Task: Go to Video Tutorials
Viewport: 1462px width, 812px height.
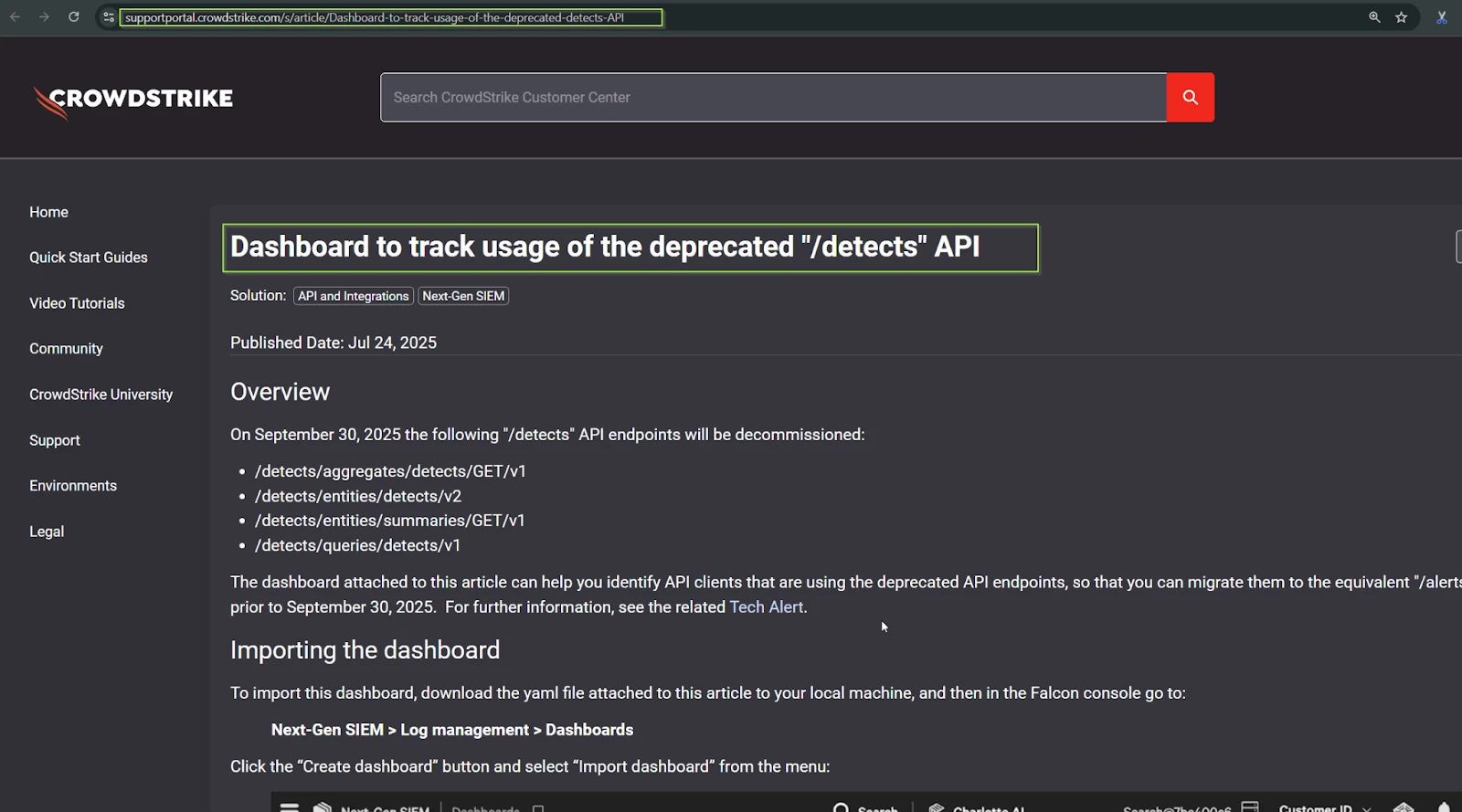Action: [x=77, y=303]
